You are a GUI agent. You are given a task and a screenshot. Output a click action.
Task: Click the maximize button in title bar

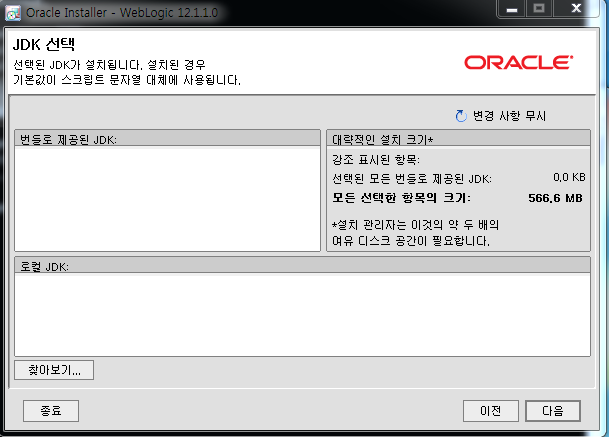[539, 9]
